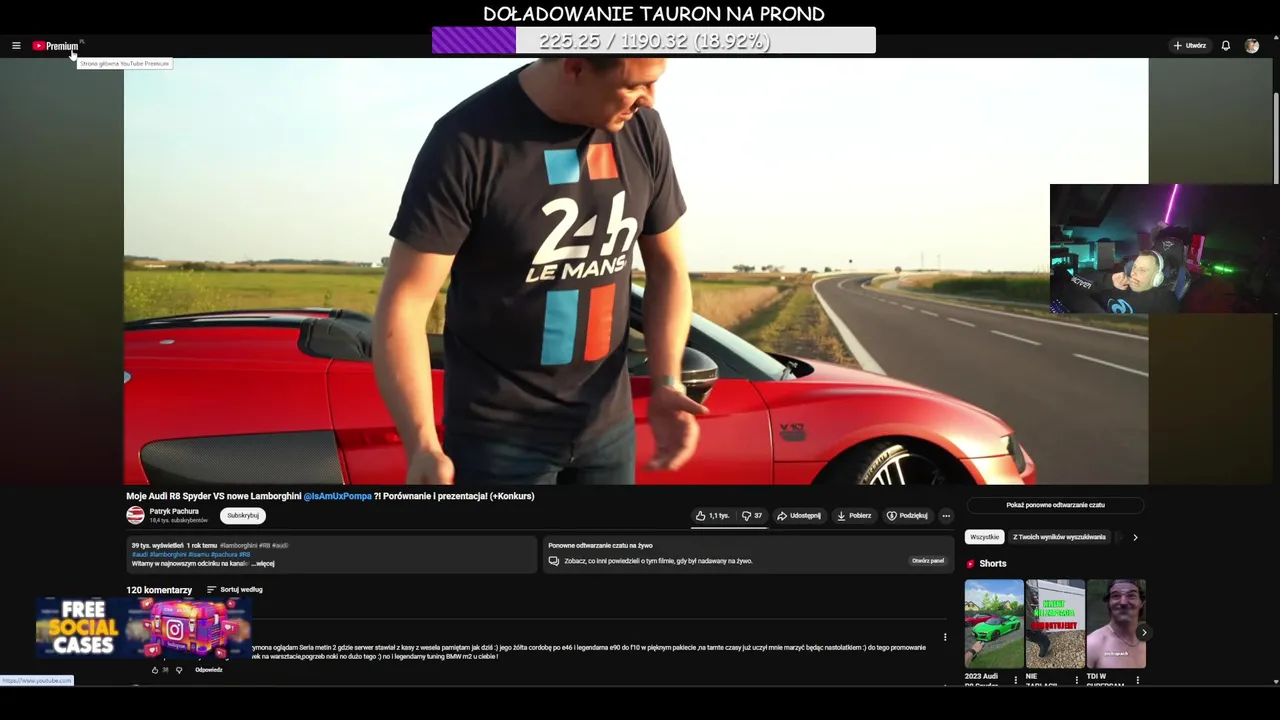Select the Wszystkie filter chip
This screenshot has height=720, width=1280.
tap(984, 537)
